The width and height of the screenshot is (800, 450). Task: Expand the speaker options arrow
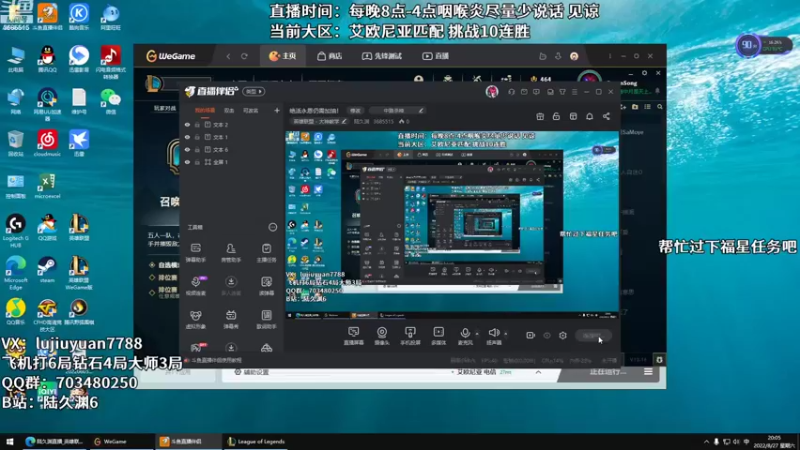coord(506,334)
